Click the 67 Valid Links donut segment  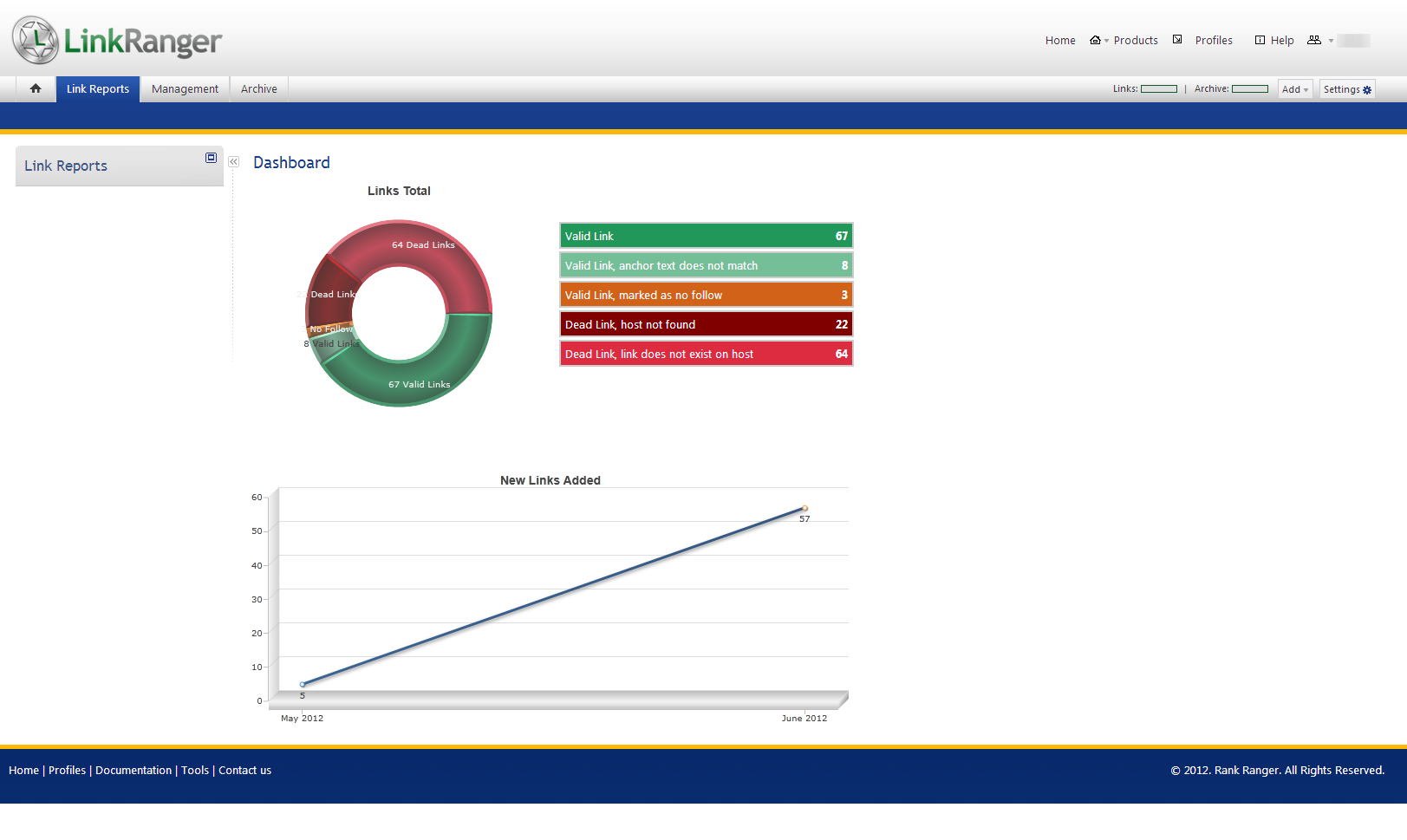pos(420,384)
